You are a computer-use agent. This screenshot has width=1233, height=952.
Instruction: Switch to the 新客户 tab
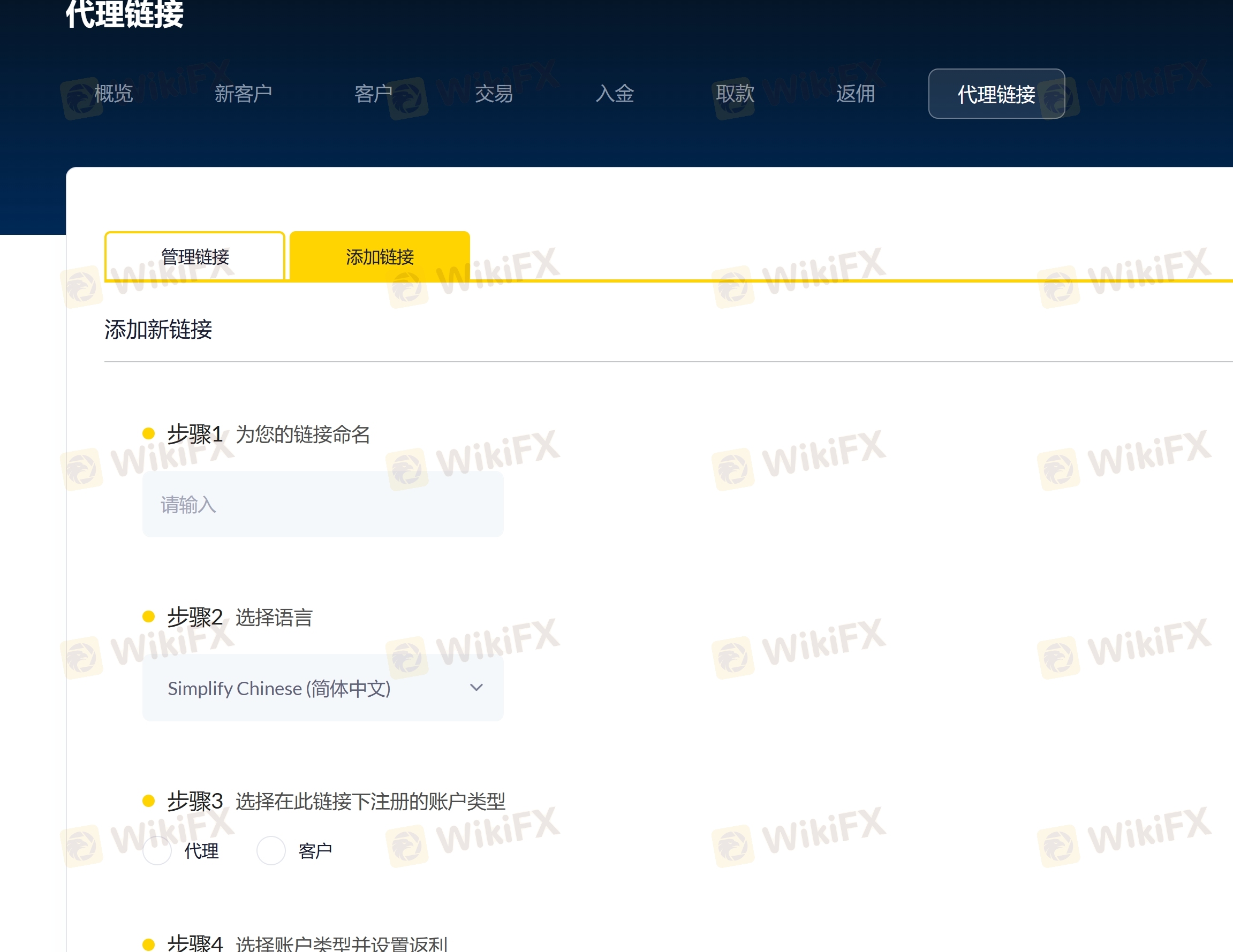point(243,94)
